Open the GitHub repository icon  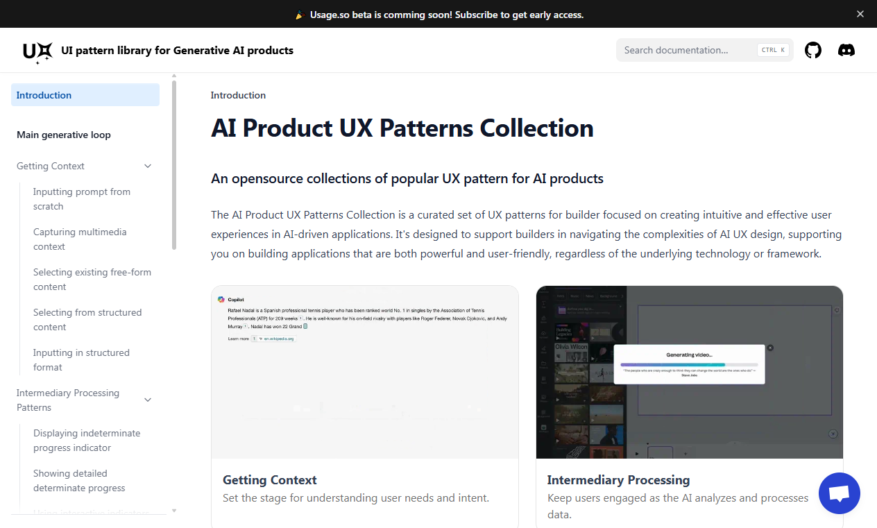813,50
